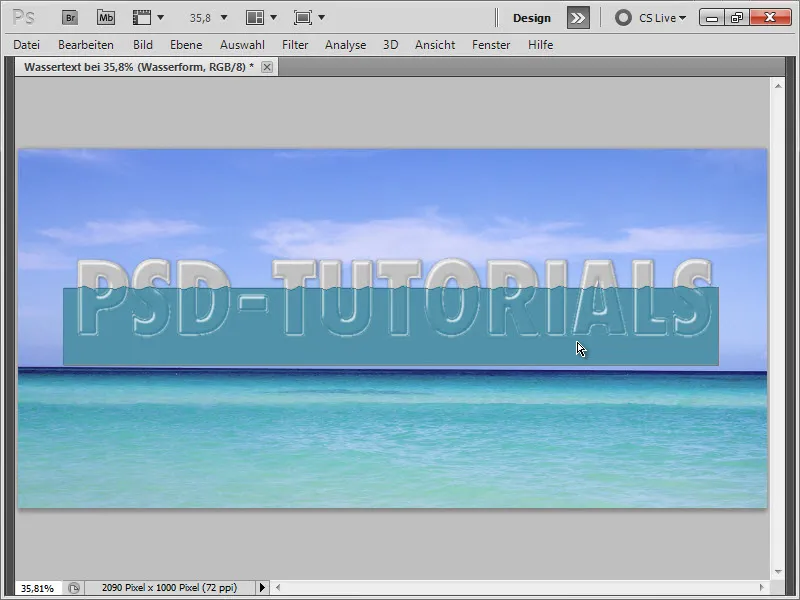Open the Ansicht menu
This screenshot has height=600, width=800.
coord(435,45)
